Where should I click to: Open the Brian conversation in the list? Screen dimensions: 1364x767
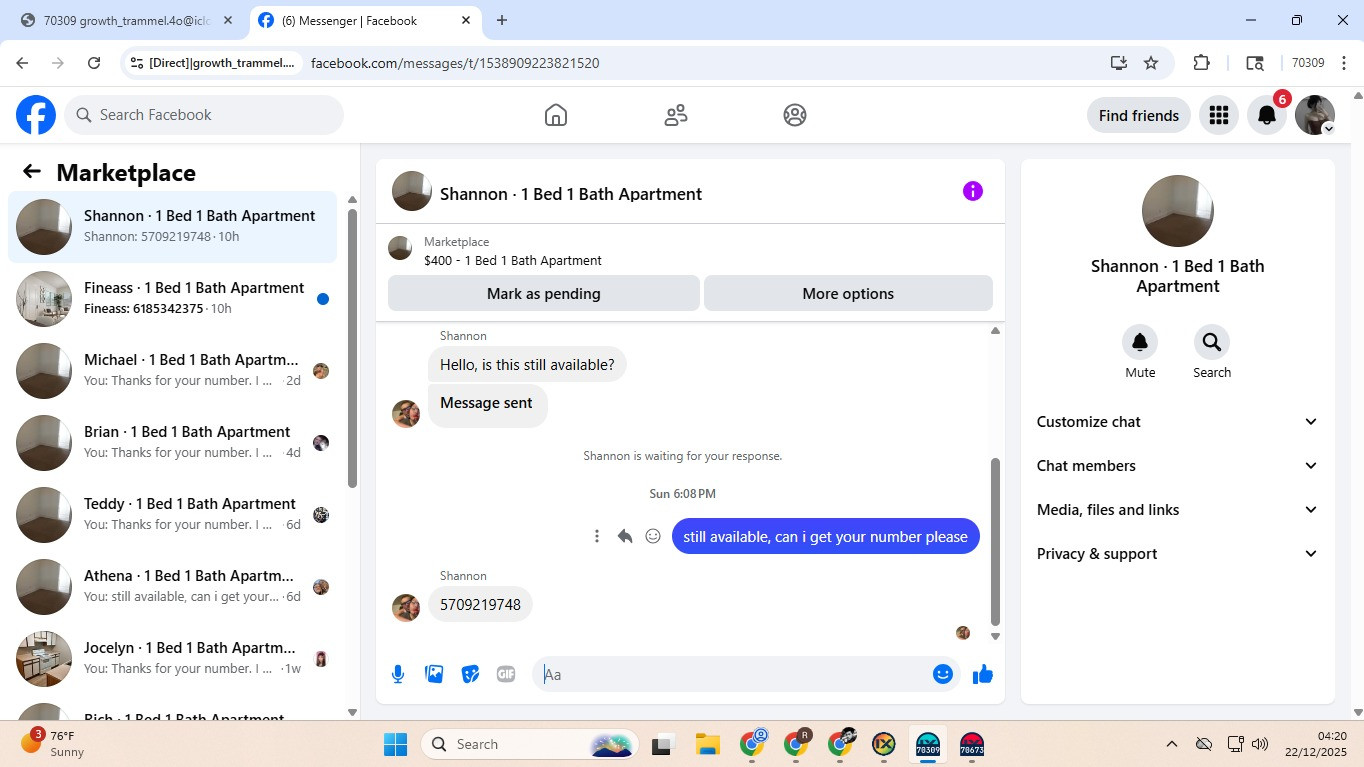click(x=173, y=443)
